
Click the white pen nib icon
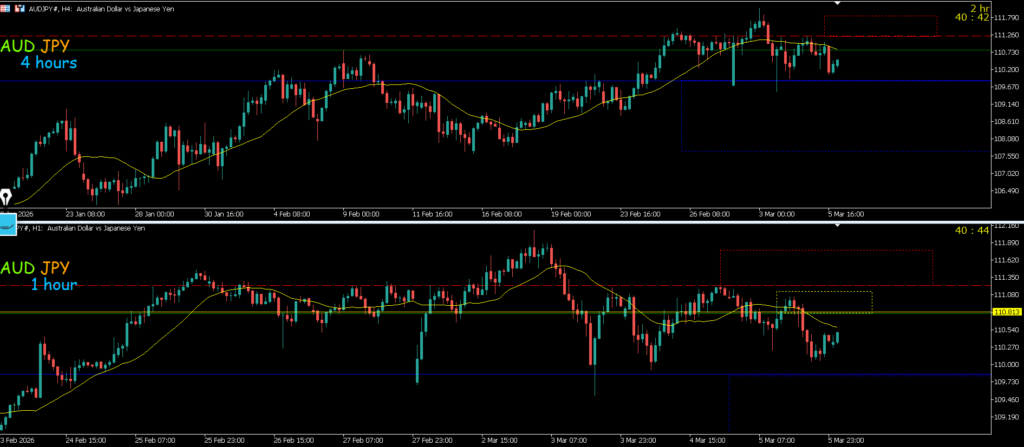6,197
